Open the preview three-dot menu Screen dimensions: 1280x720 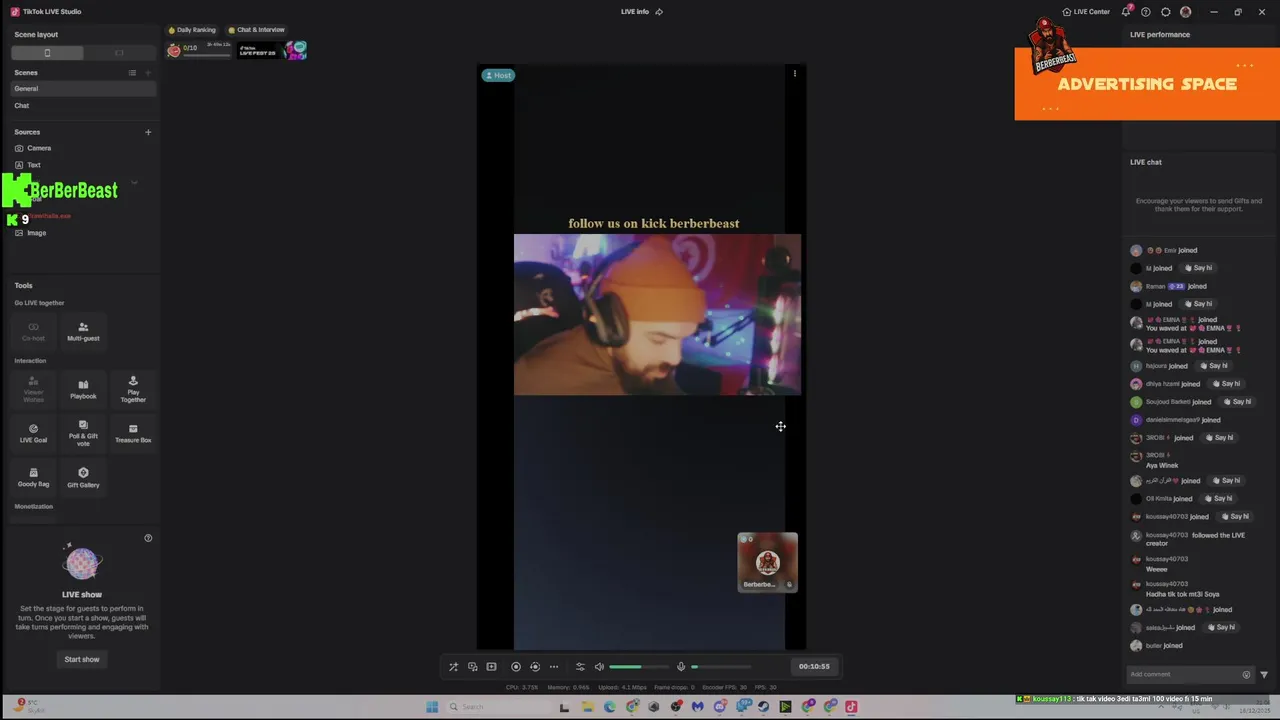(795, 73)
